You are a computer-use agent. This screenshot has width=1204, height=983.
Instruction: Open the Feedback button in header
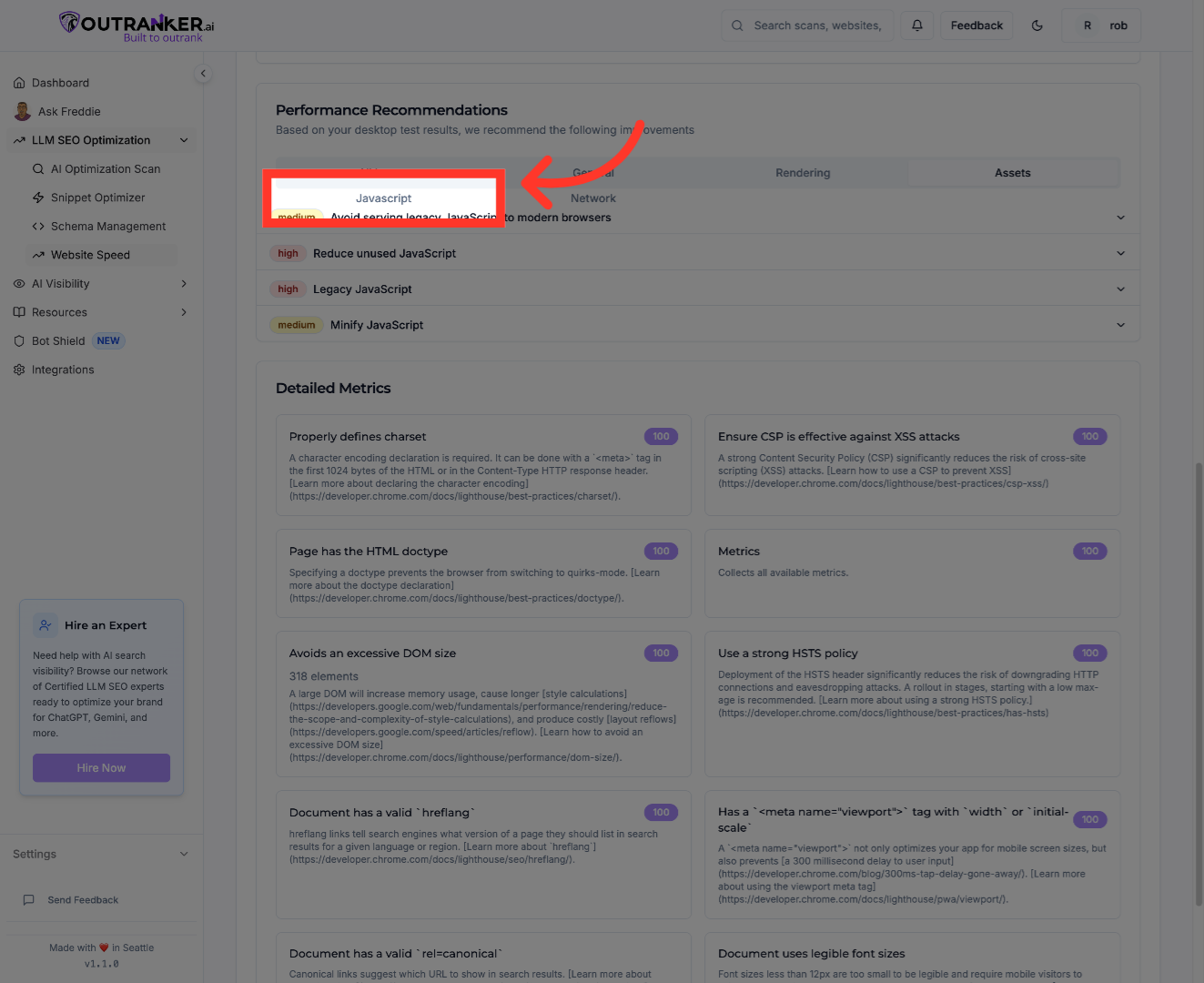976,25
